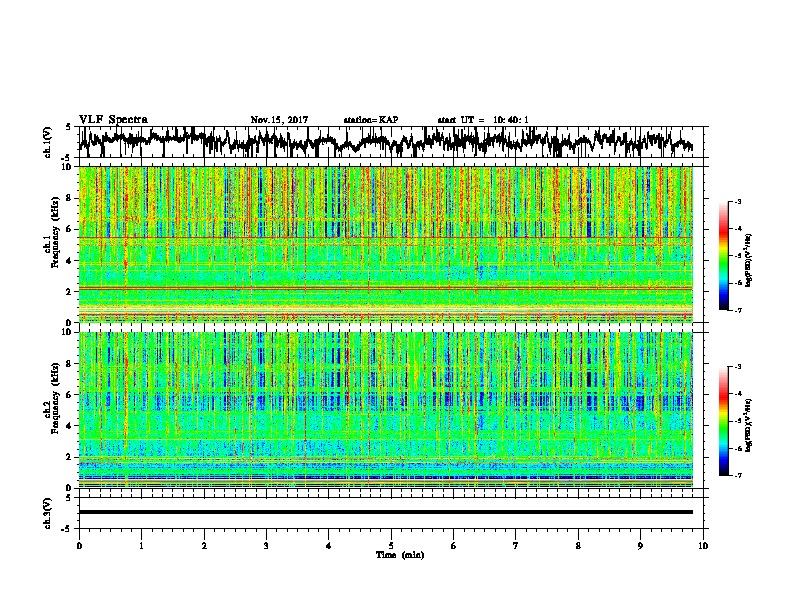This screenshot has height=612, width=792.
Task: Click inside the ch.1 spectrogram panel
Action: (x=386, y=244)
